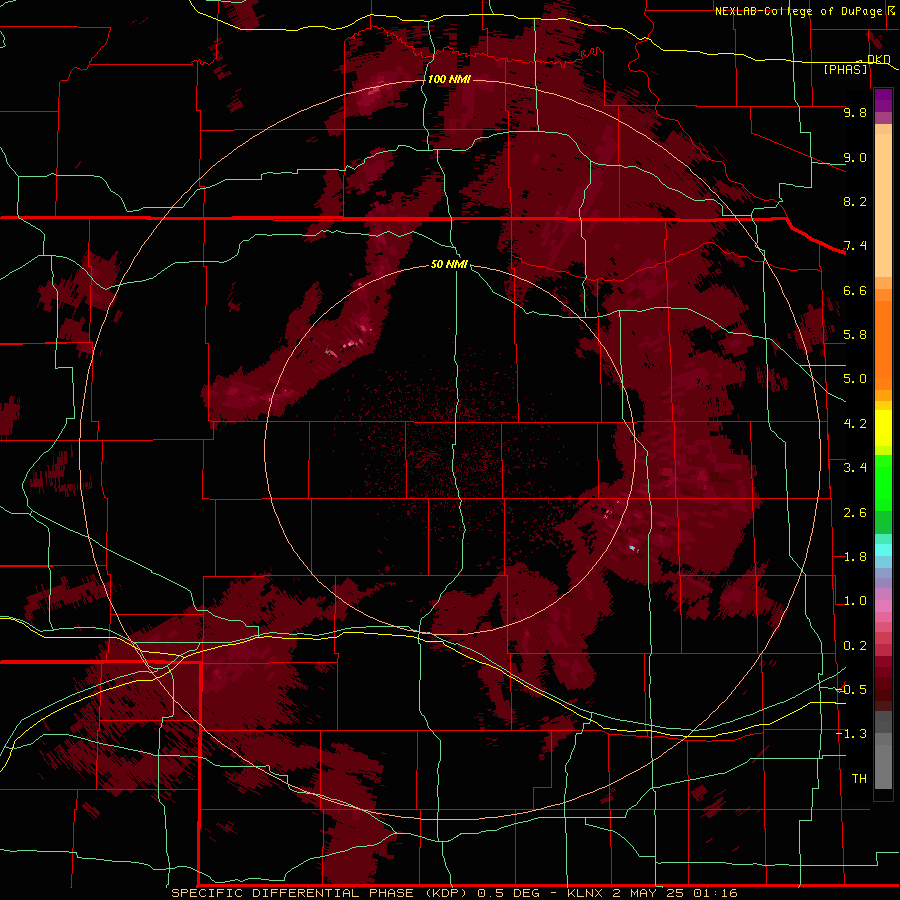Select the yellow segment of the color bar

coord(883,428)
